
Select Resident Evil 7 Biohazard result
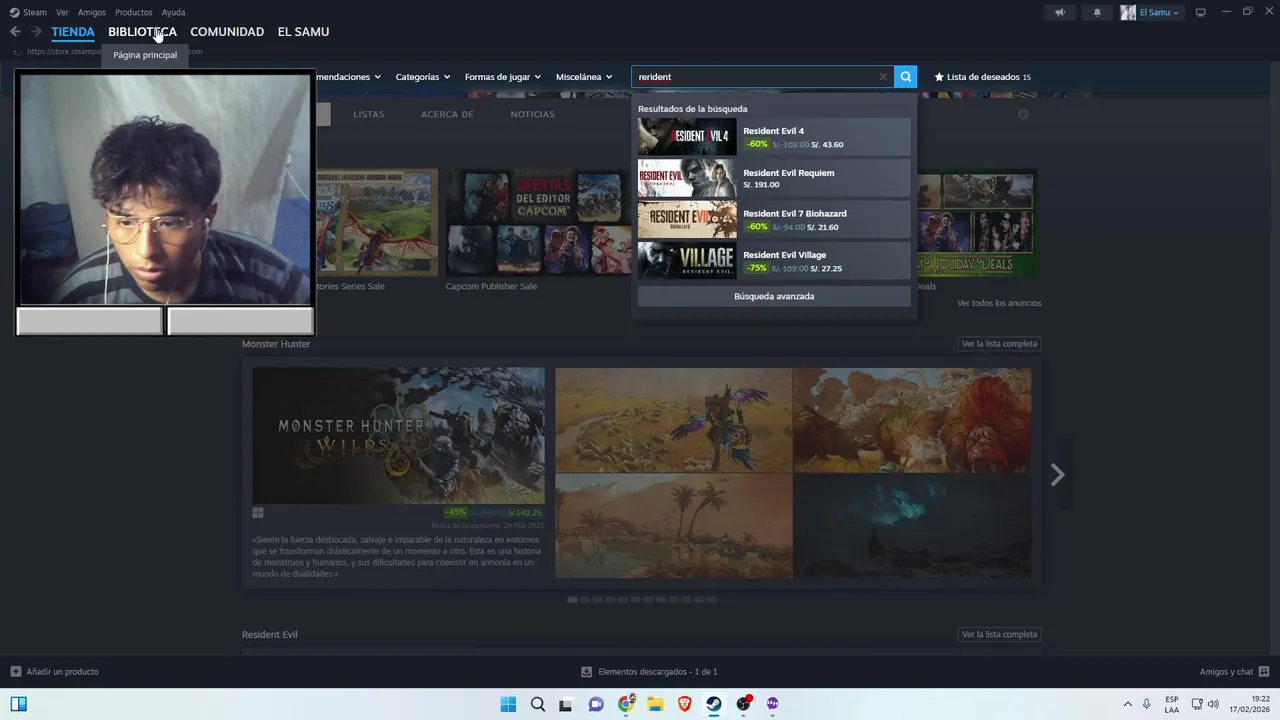774,219
